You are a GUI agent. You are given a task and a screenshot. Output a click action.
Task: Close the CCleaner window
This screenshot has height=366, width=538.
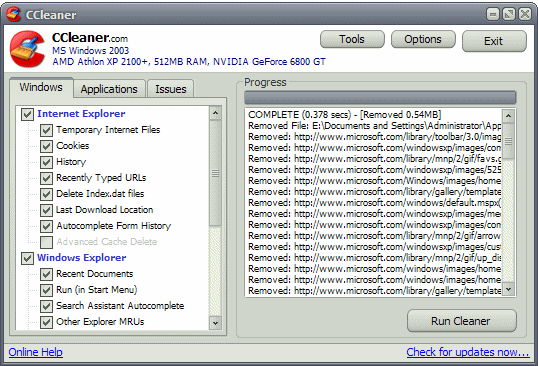[x=525, y=14]
